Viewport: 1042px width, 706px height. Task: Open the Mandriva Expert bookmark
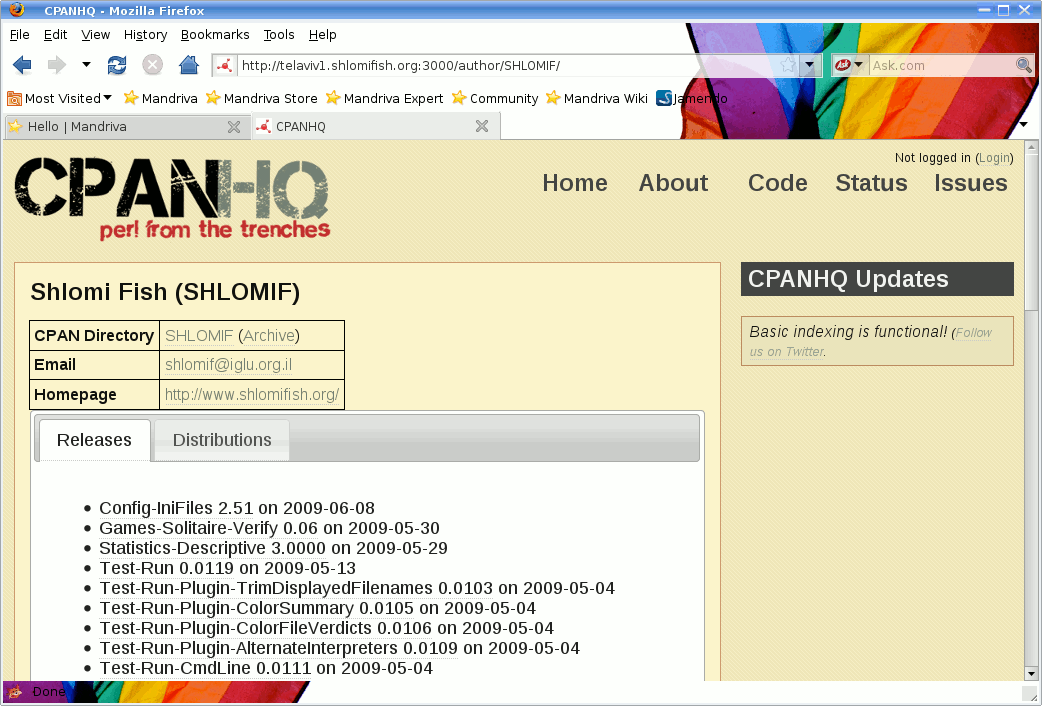[x=385, y=98]
